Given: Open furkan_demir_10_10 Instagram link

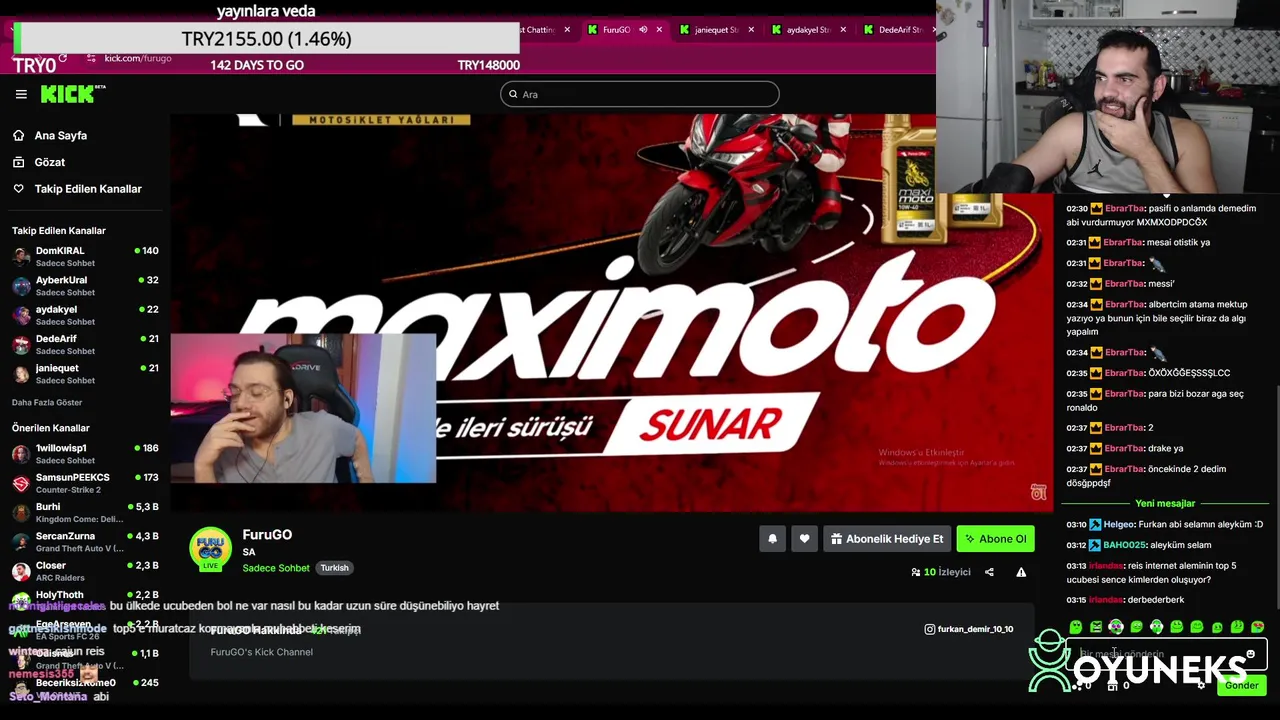Looking at the screenshot, I should point(968,629).
